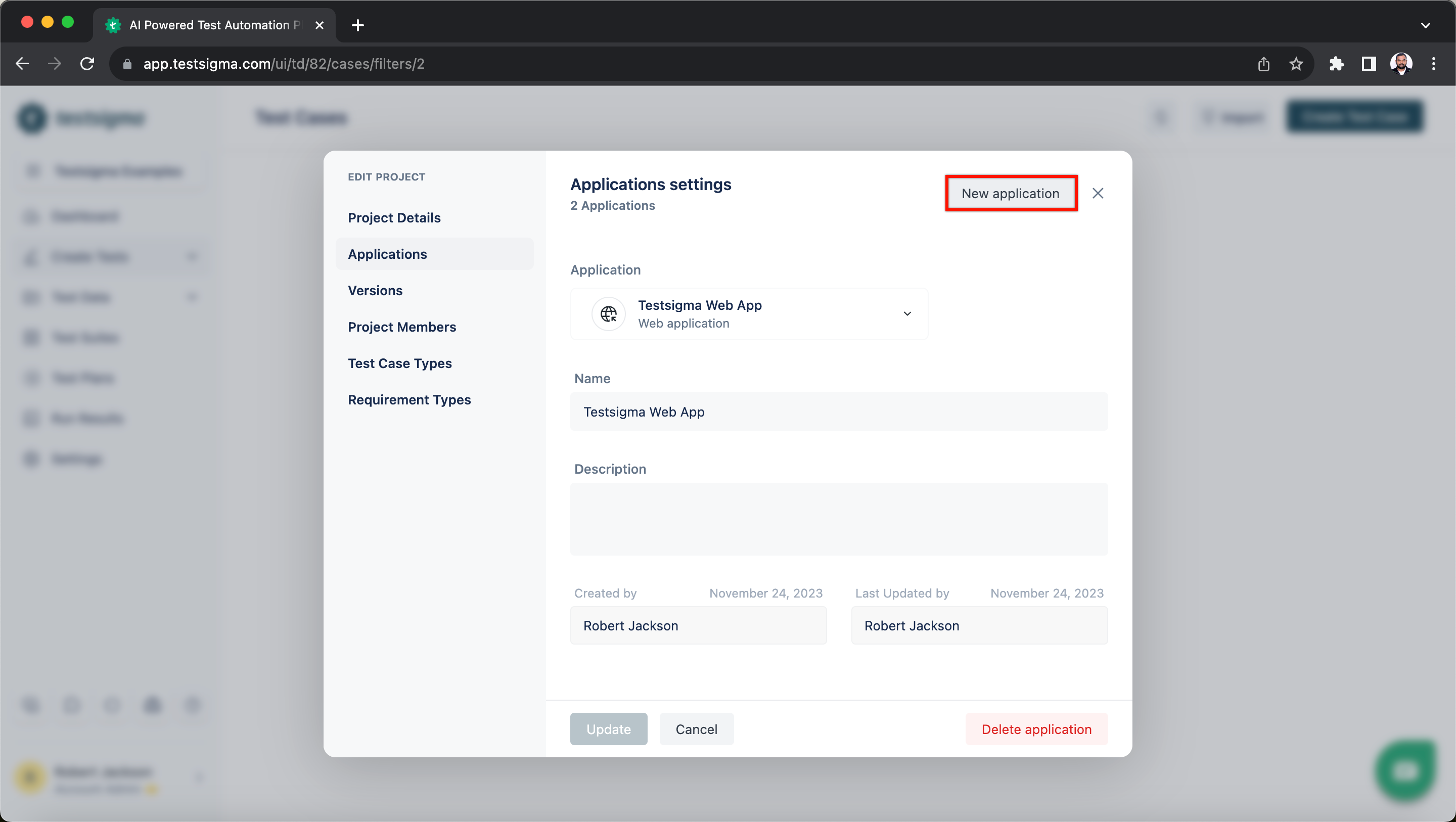The width and height of the screenshot is (1456, 822).
Task: Select the Applications menu item
Action: click(434, 254)
